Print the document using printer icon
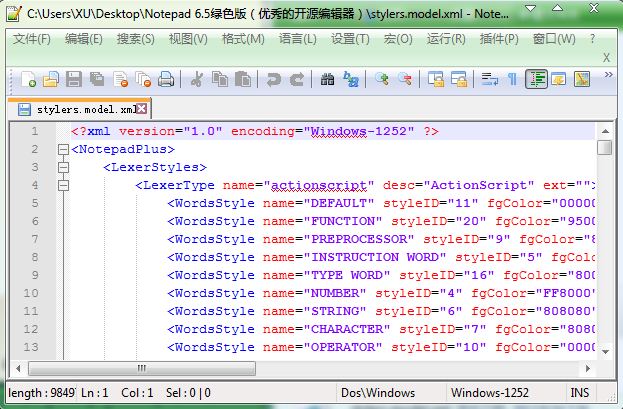 click(166, 79)
